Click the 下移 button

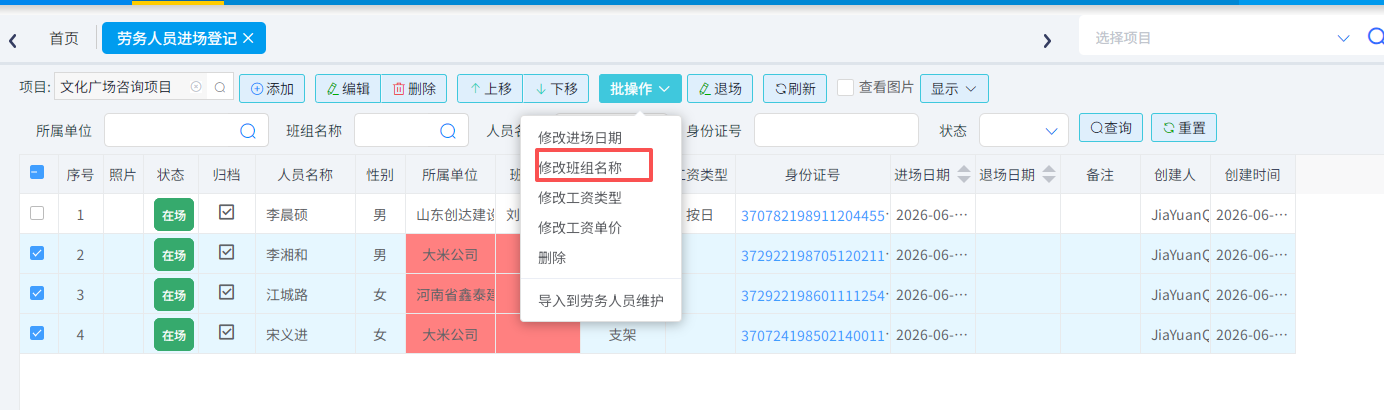555,88
